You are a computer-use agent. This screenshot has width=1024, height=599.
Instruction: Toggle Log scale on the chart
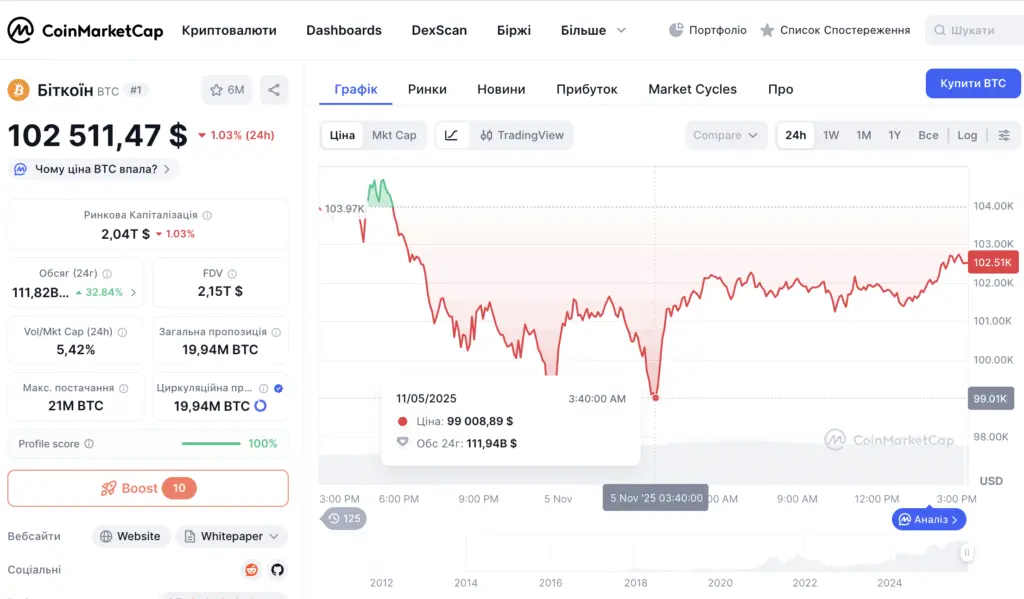pos(966,135)
